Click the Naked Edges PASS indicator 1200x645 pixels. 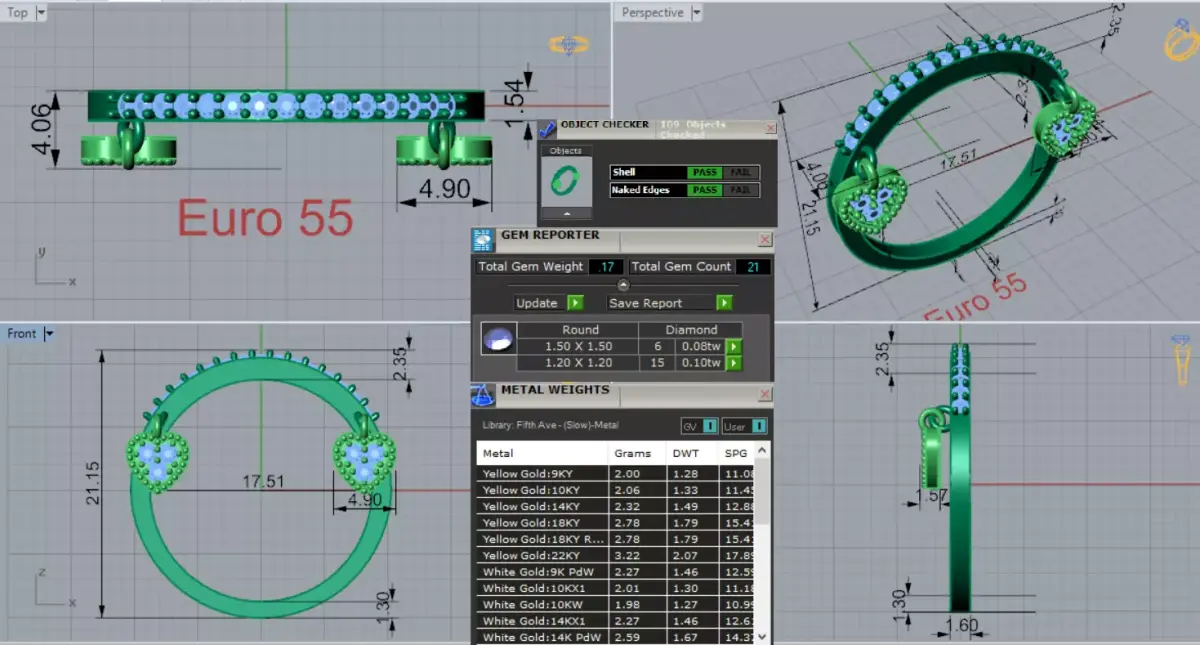705,190
